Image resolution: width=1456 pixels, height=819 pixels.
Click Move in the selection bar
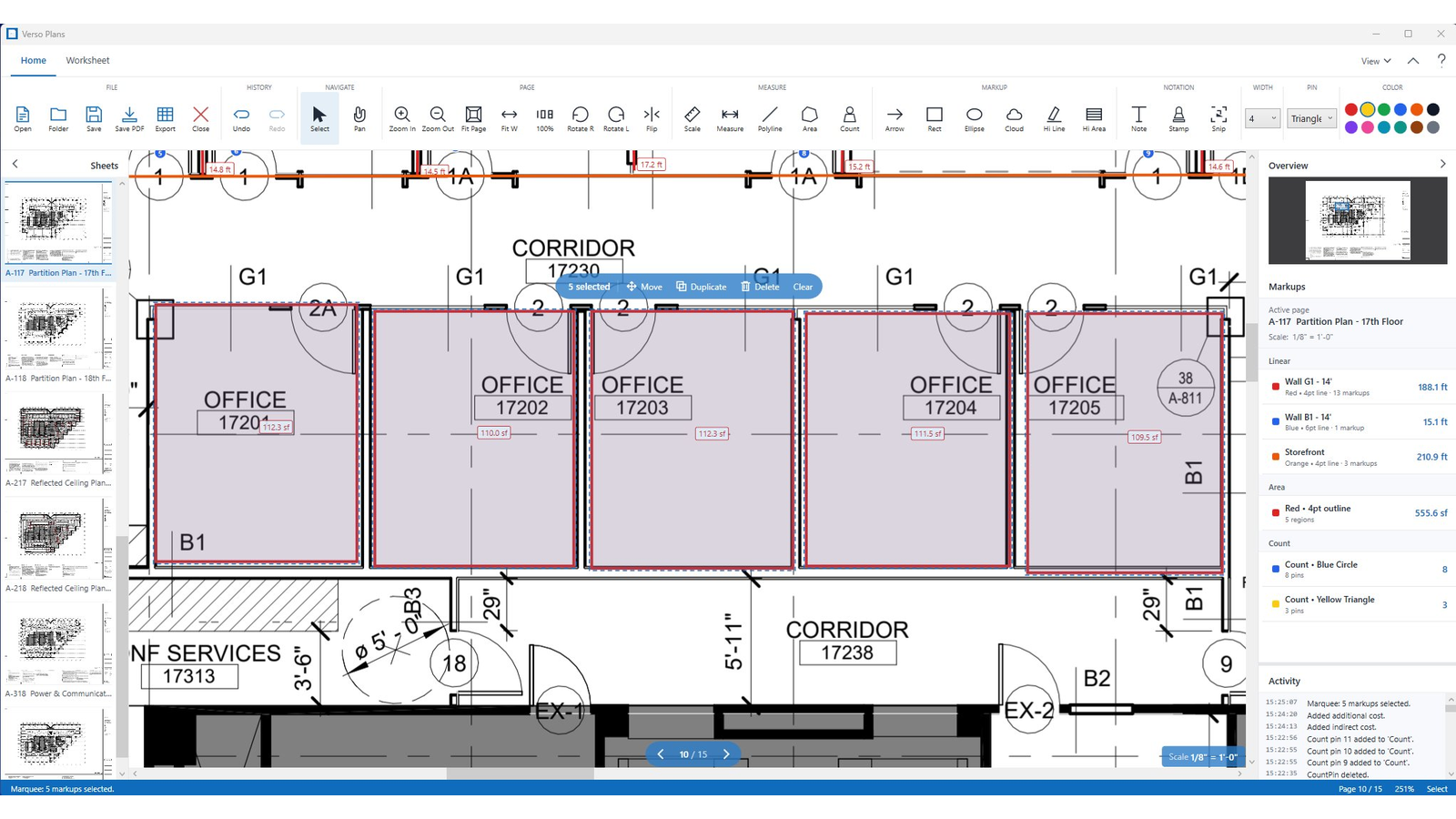tap(644, 287)
